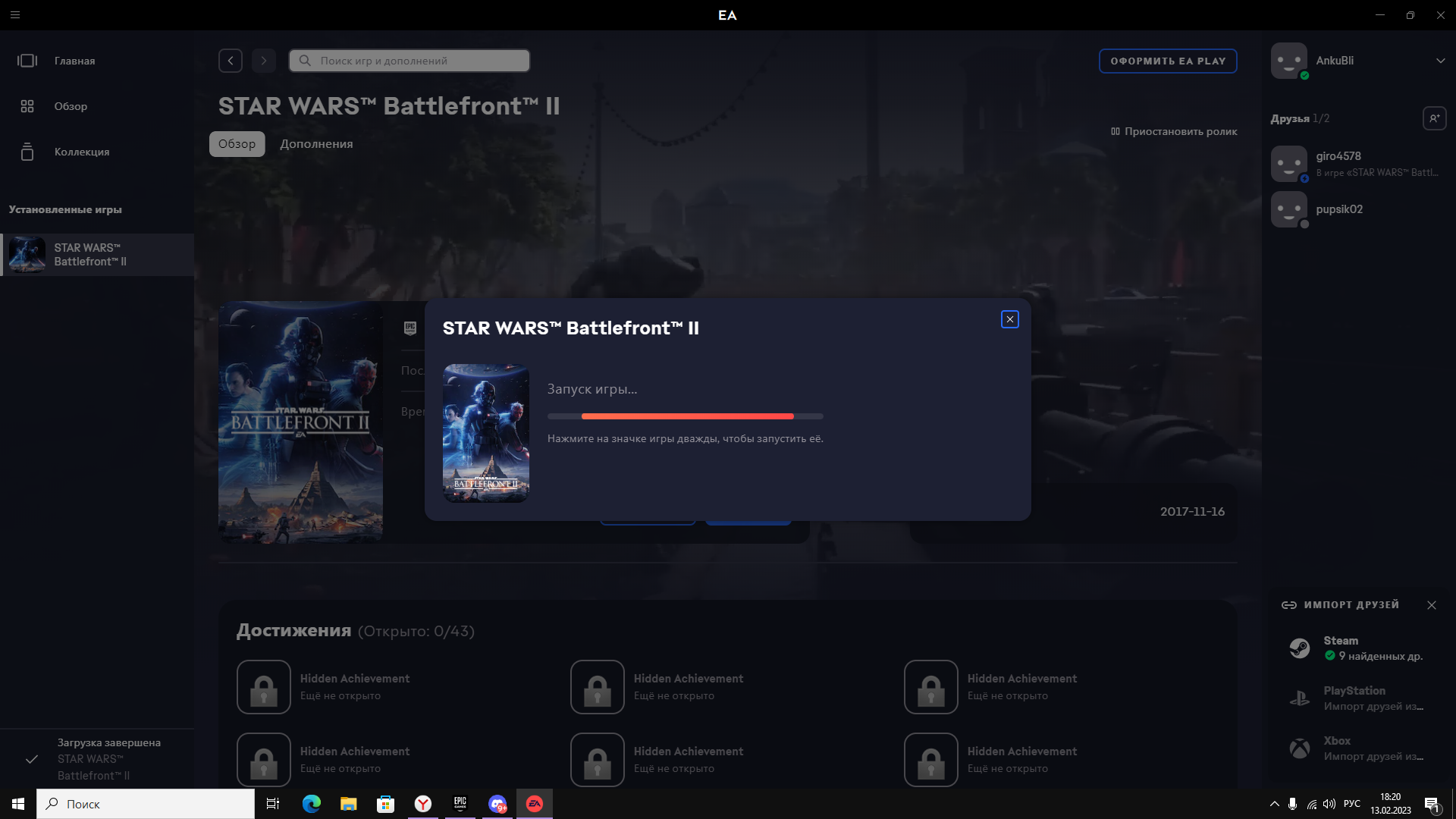Click the link icon beside ИМПОРТ ДРУЗЕЙ

click(1288, 605)
